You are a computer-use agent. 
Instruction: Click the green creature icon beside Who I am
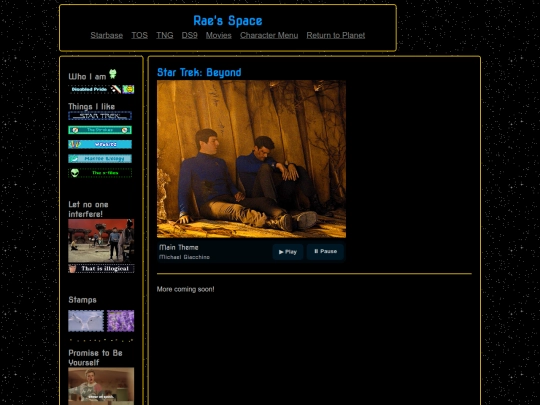click(113, 74)
